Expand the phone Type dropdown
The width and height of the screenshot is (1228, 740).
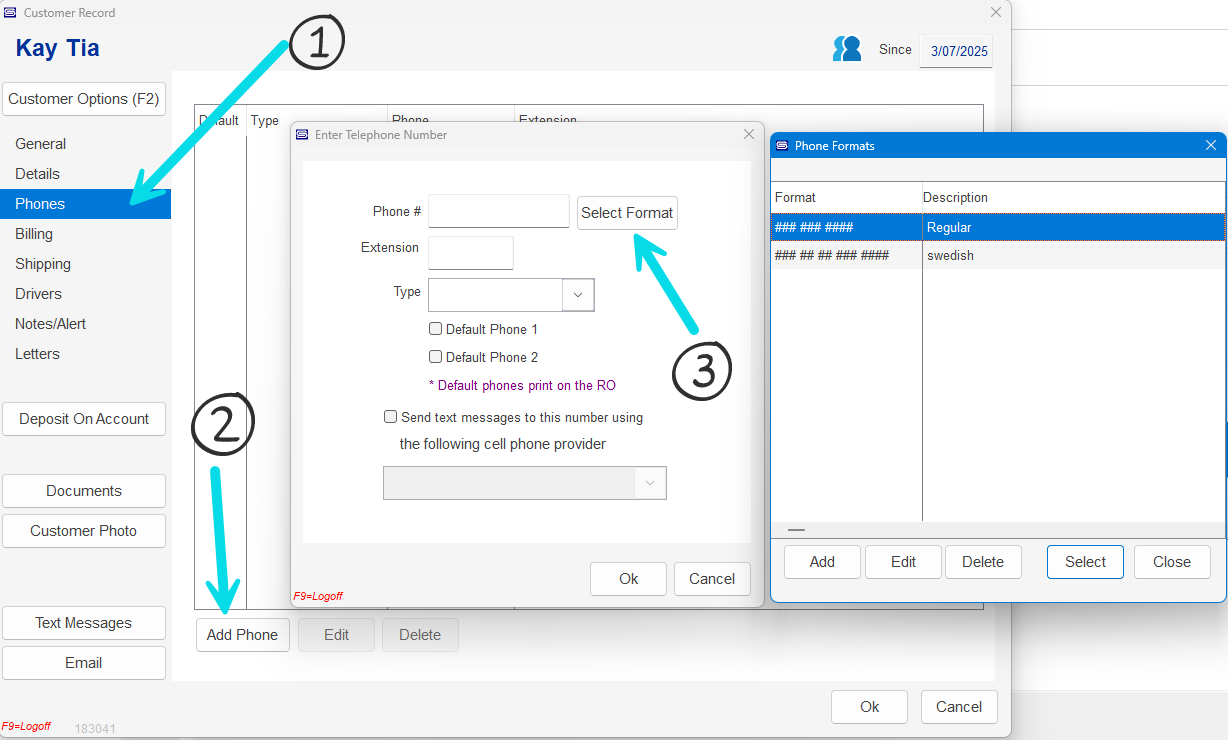[578, 295]
